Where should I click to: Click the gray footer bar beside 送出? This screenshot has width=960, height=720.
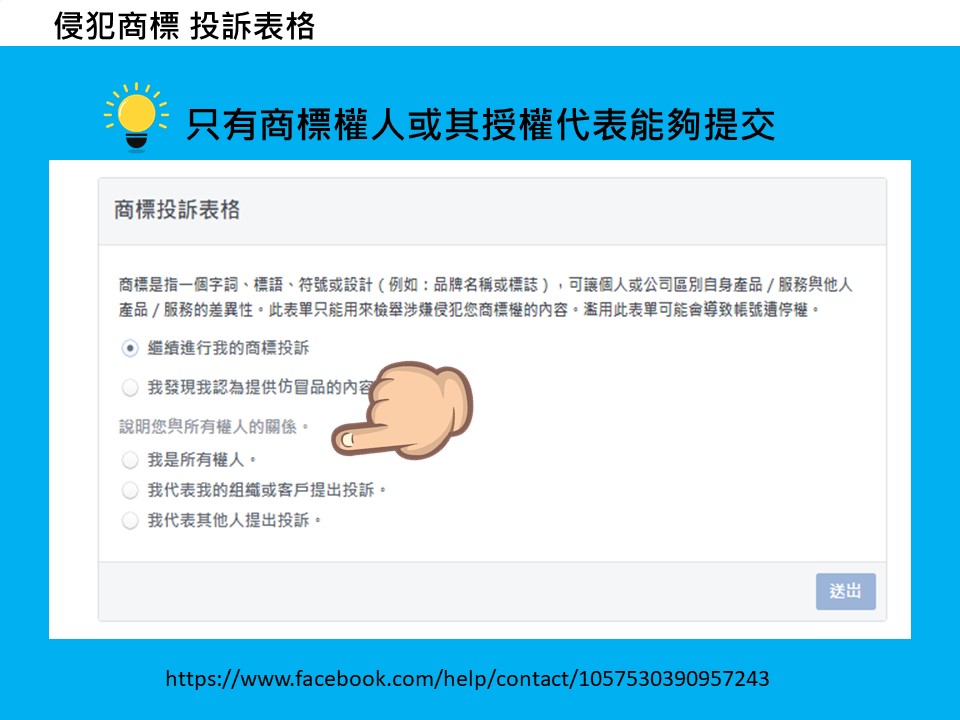tap(457, 591)
